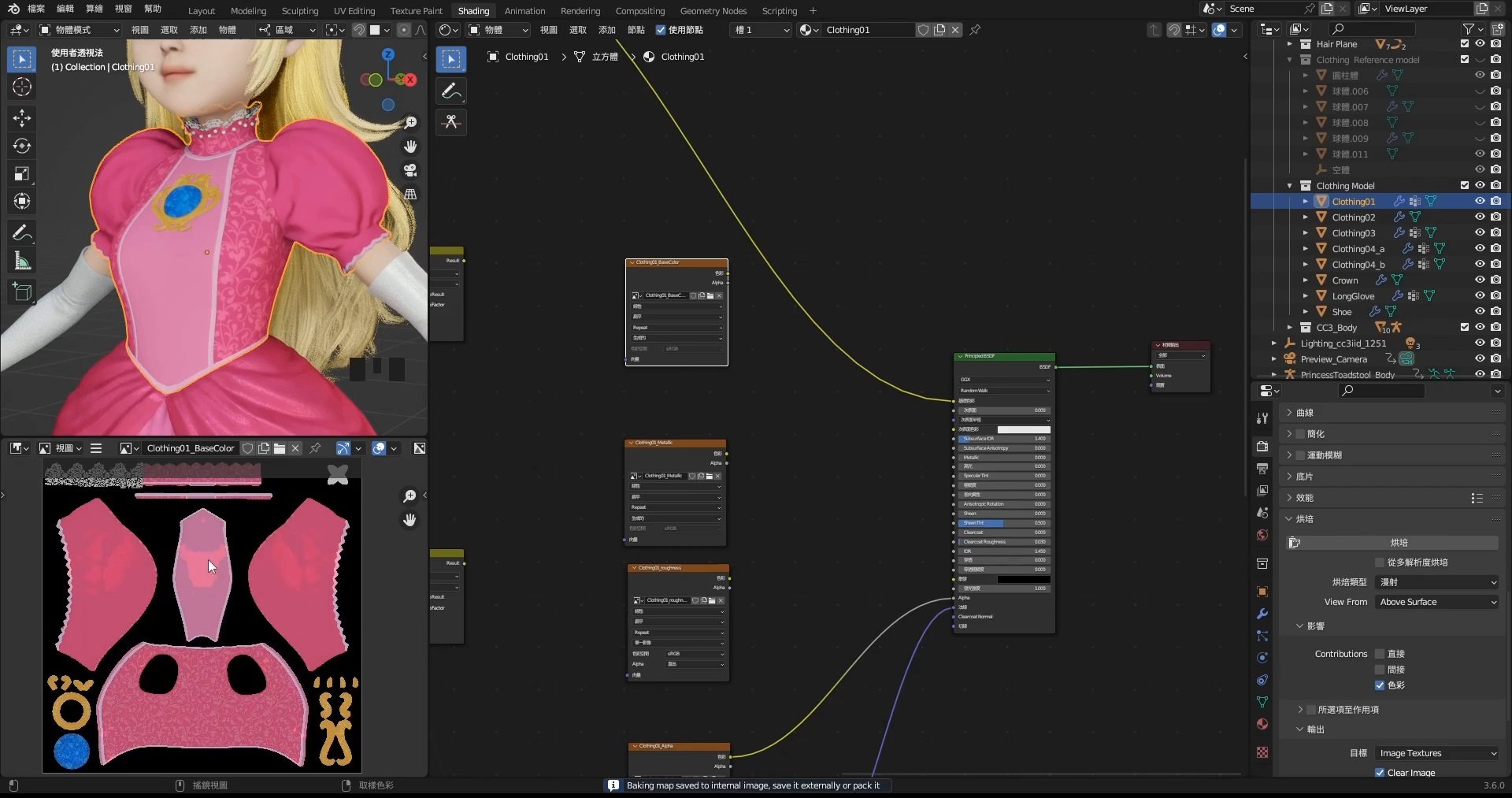Image resolution: width=1512 pixels, height=798 pixels.
Task: Click the viewport zoom magnifier icon
Action: coord(410,123)
